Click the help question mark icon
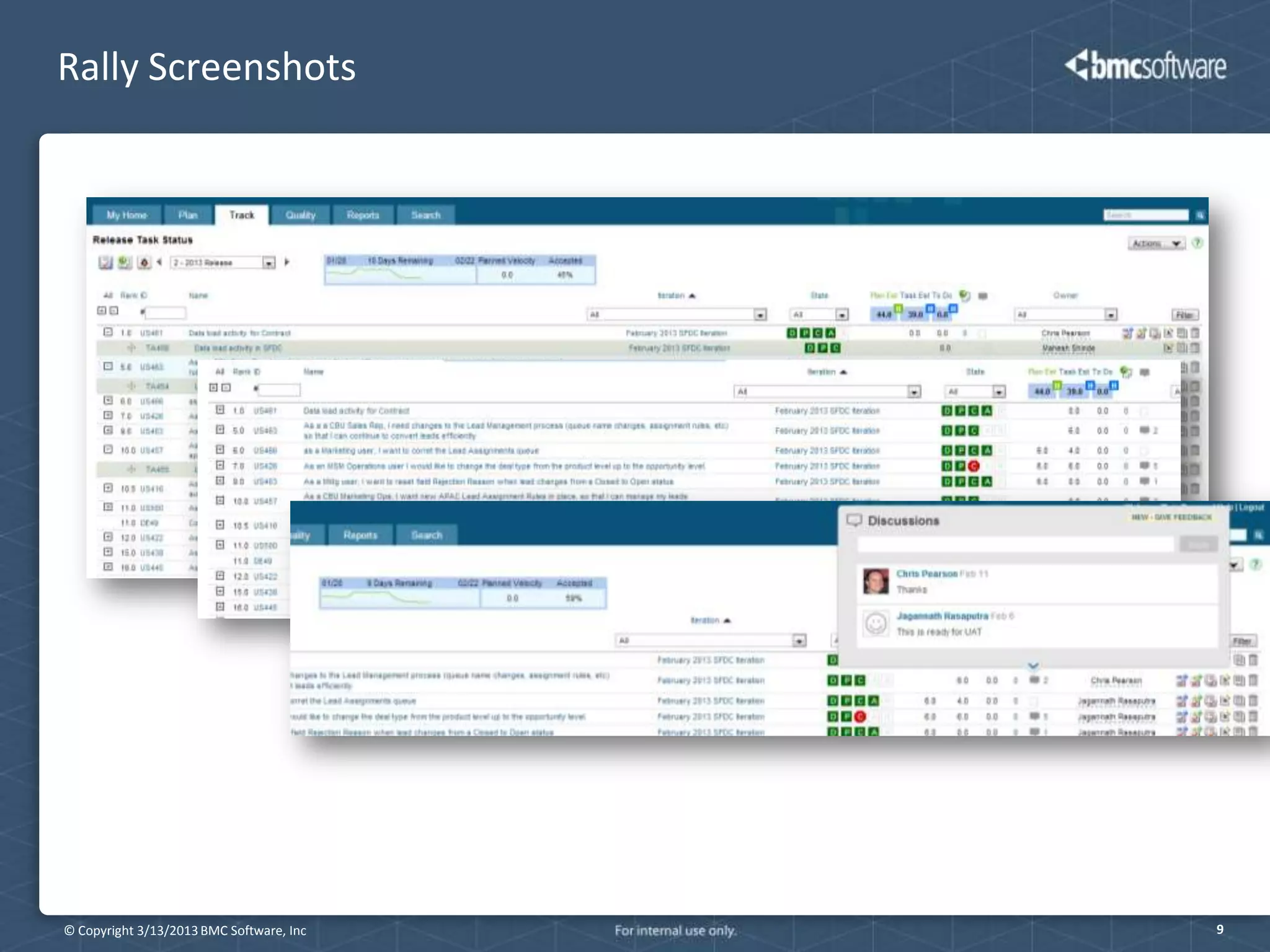The width and height of the screenshot is (1270, 952). (1197, 243)
